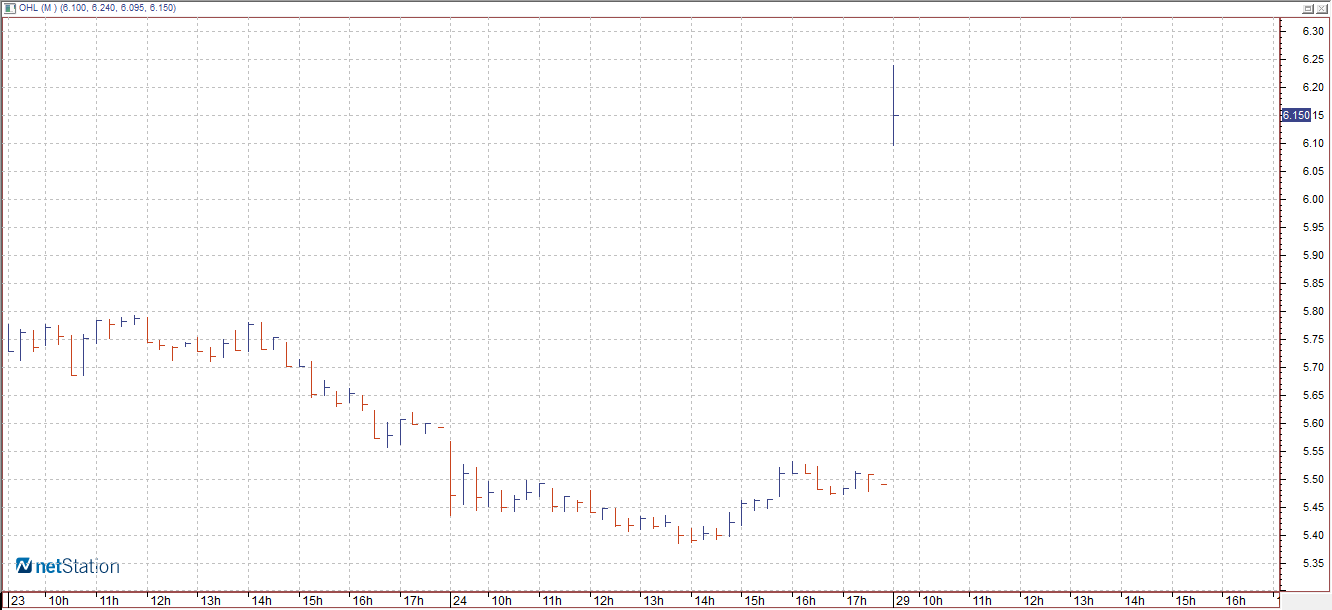This screenshot has height=610, width=1332.
Task: Select the 5.75 price axis label
Action: point(1313,339)
